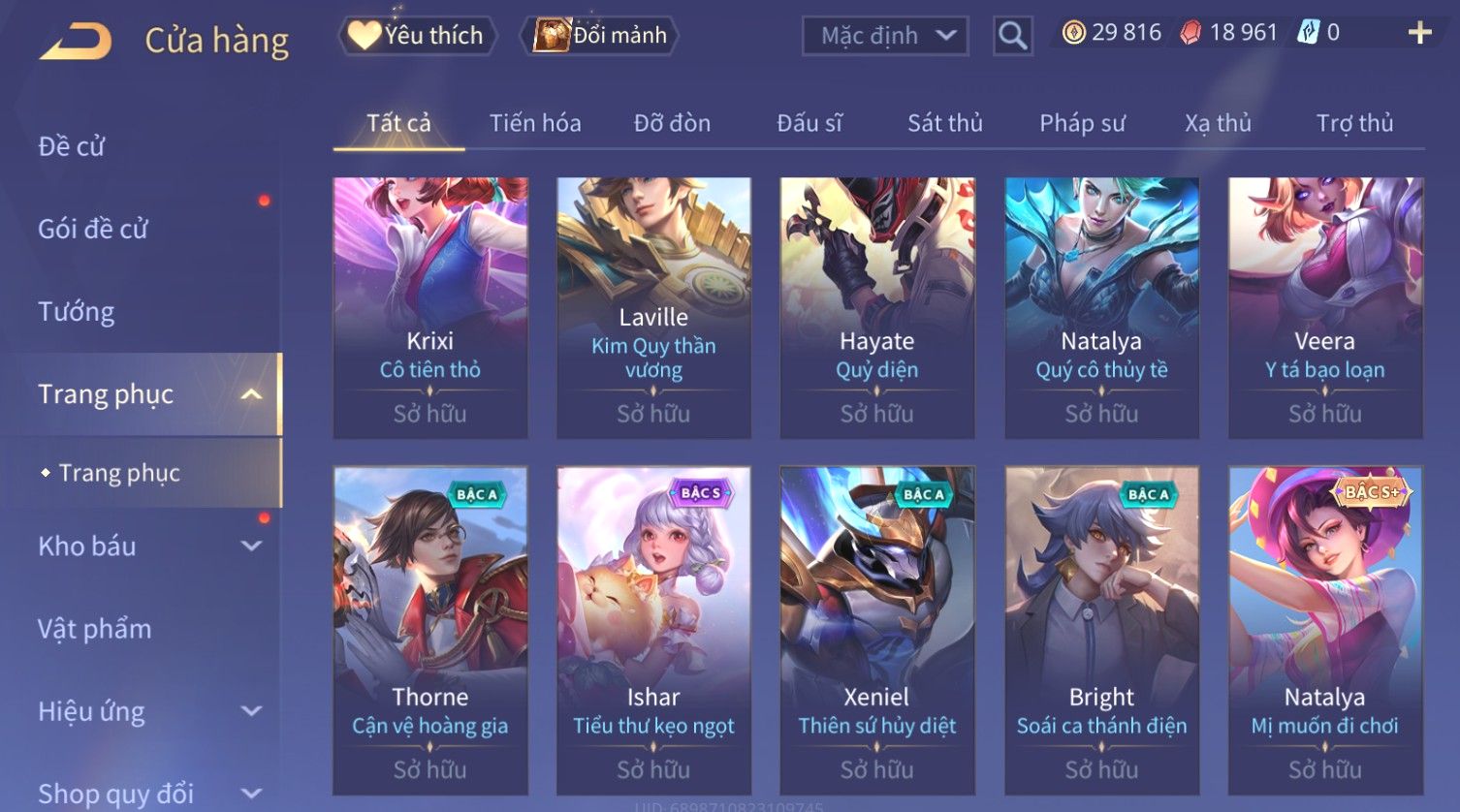This screenshot has width=1460, height=812.
Task: Open the Mặc định sort dropdown
Action: click(885, 36)
